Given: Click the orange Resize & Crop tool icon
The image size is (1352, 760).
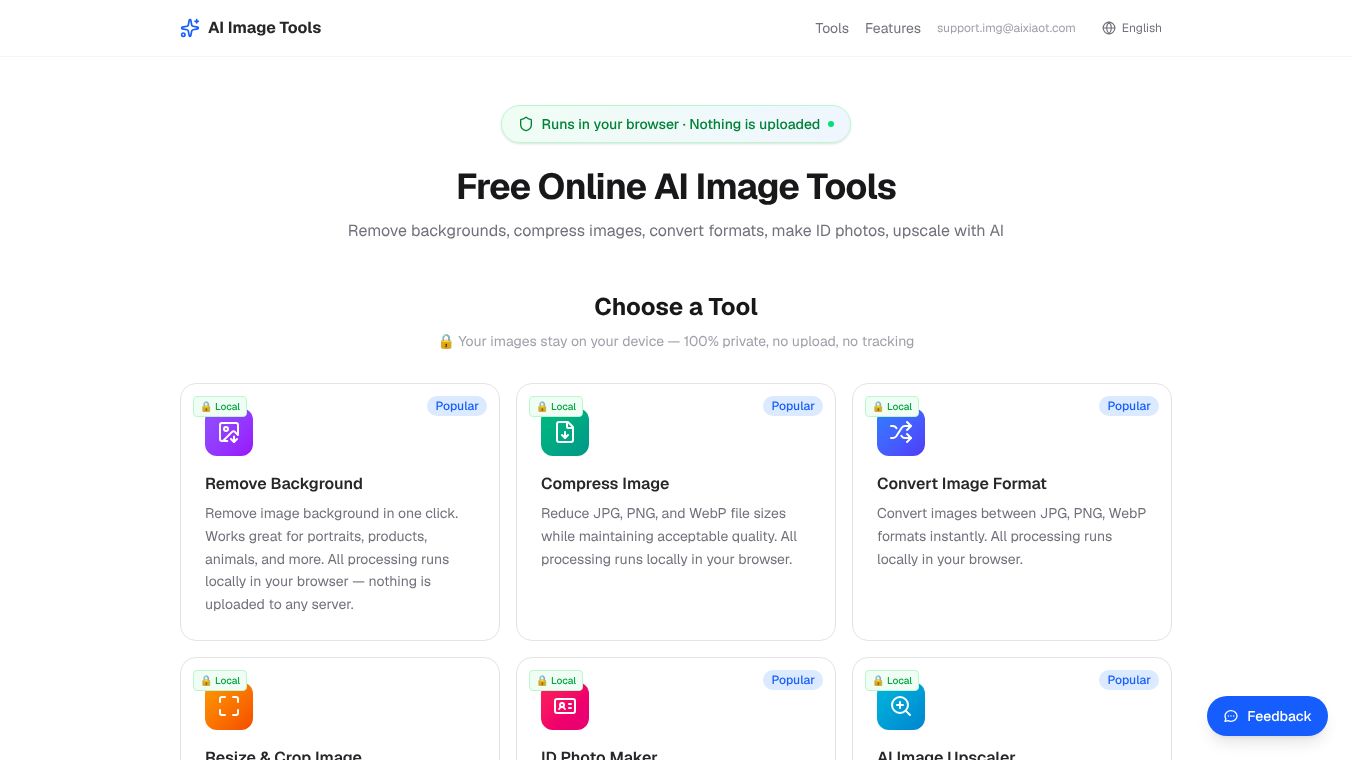Looking at the screenshot, I should pyautogui.click(x=229, y=706).
